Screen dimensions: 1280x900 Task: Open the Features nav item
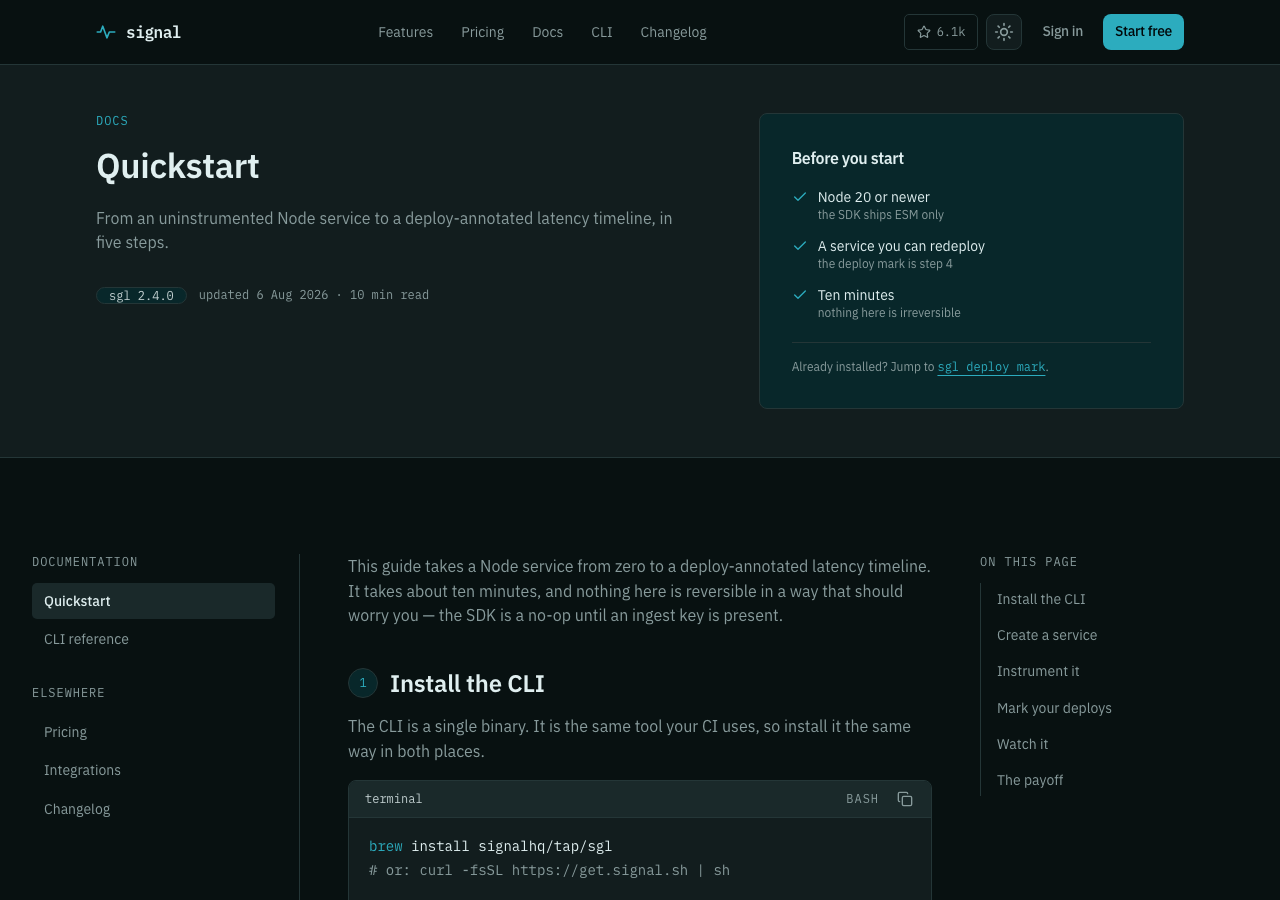click(x=405, y=32)
